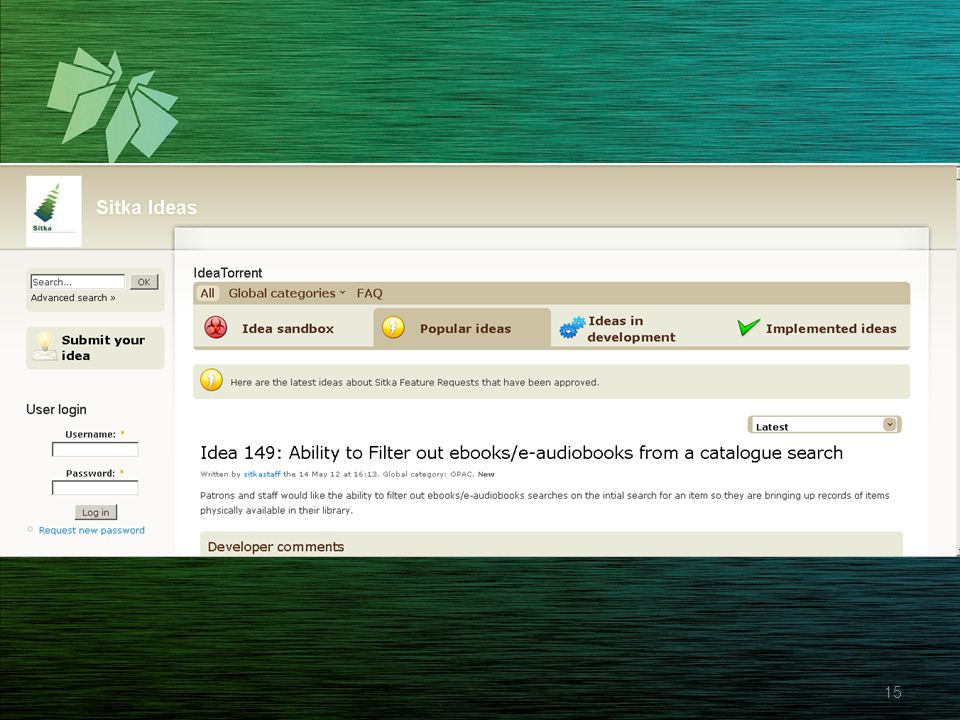Open the sitkastaff author link
Image resolution: width=960 pixels, height=720 pixels.
[x=262, y=474]
